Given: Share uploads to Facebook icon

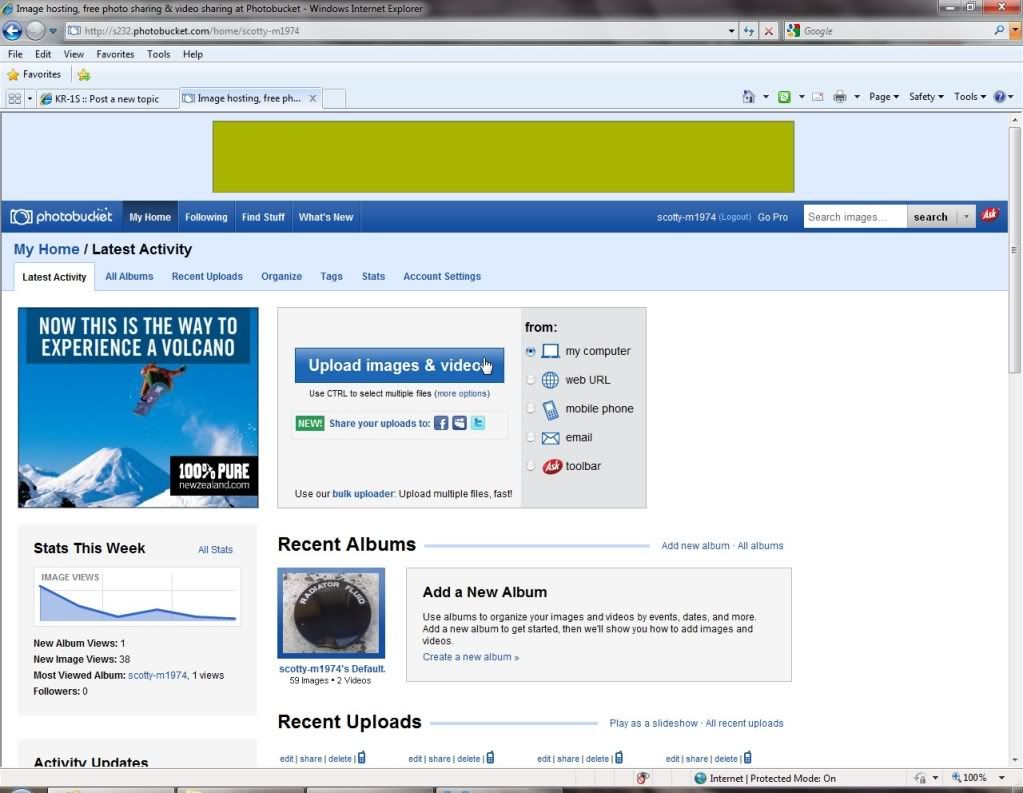Looking at the screenshot, I should (441, 423).
